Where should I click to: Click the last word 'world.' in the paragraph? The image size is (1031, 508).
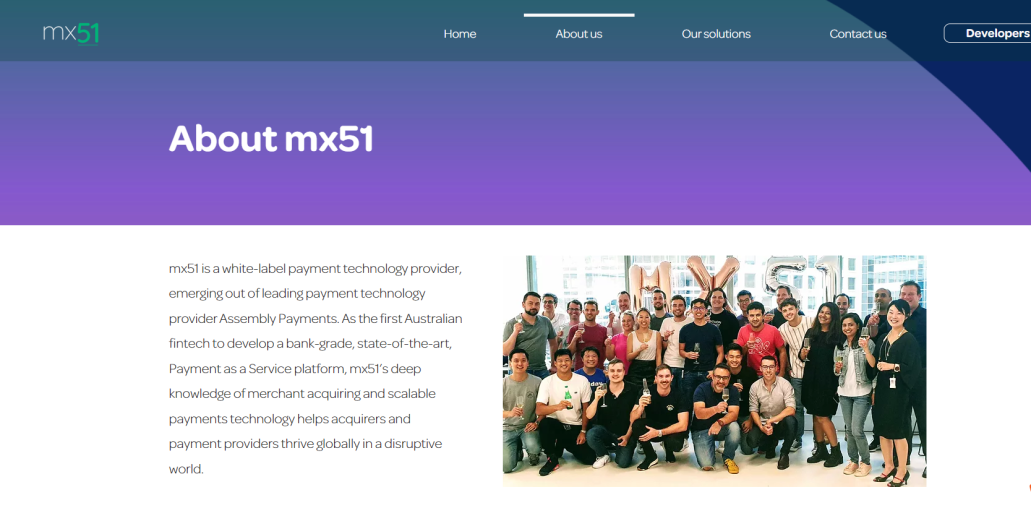[x=186, y=469]
